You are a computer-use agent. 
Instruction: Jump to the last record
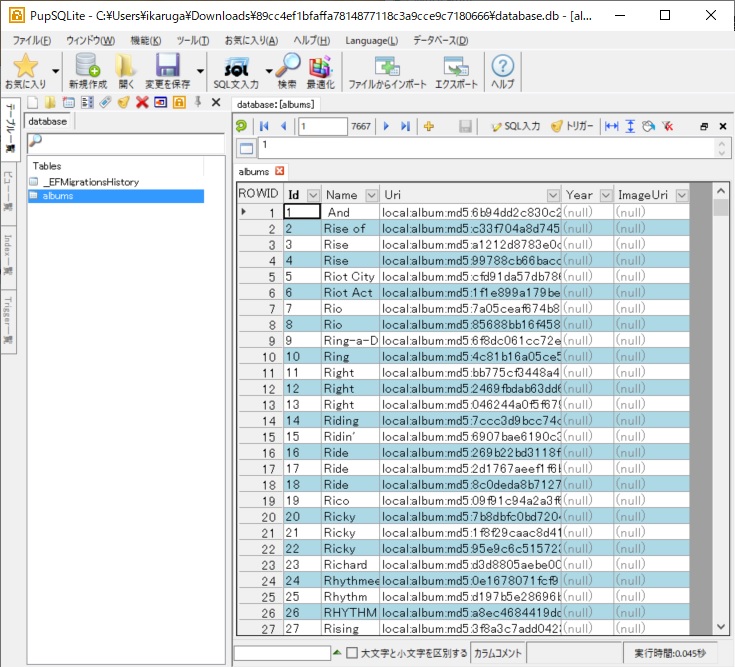coord(405,126)
